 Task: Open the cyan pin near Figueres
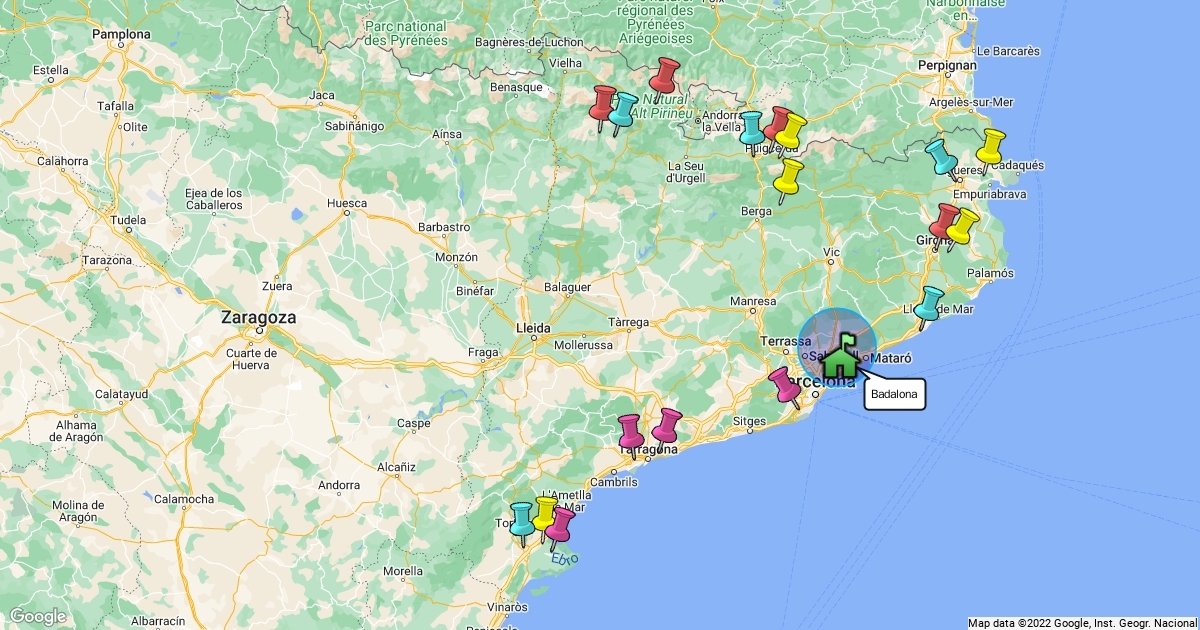940,155
